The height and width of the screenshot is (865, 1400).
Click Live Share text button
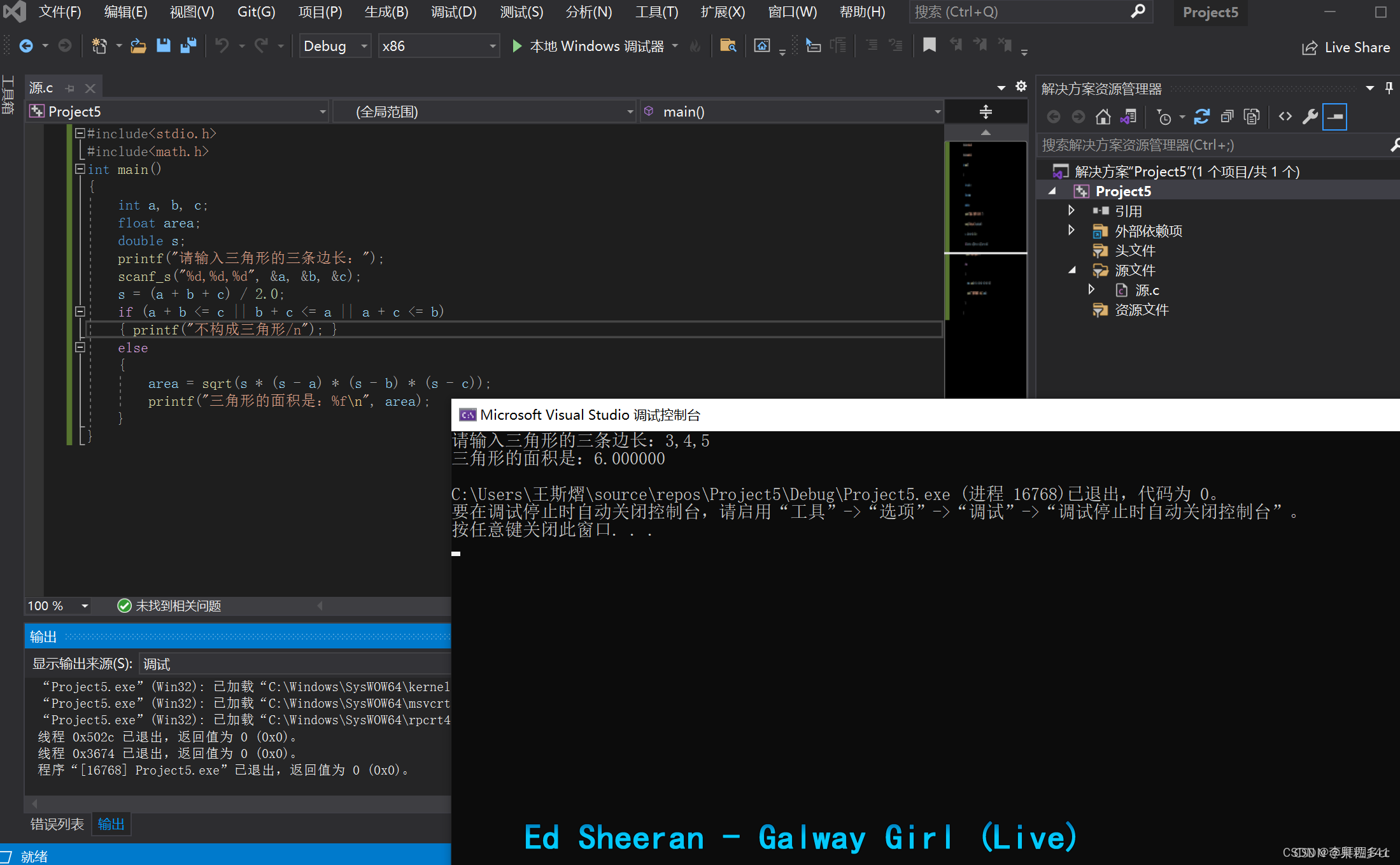[1357, 48]
